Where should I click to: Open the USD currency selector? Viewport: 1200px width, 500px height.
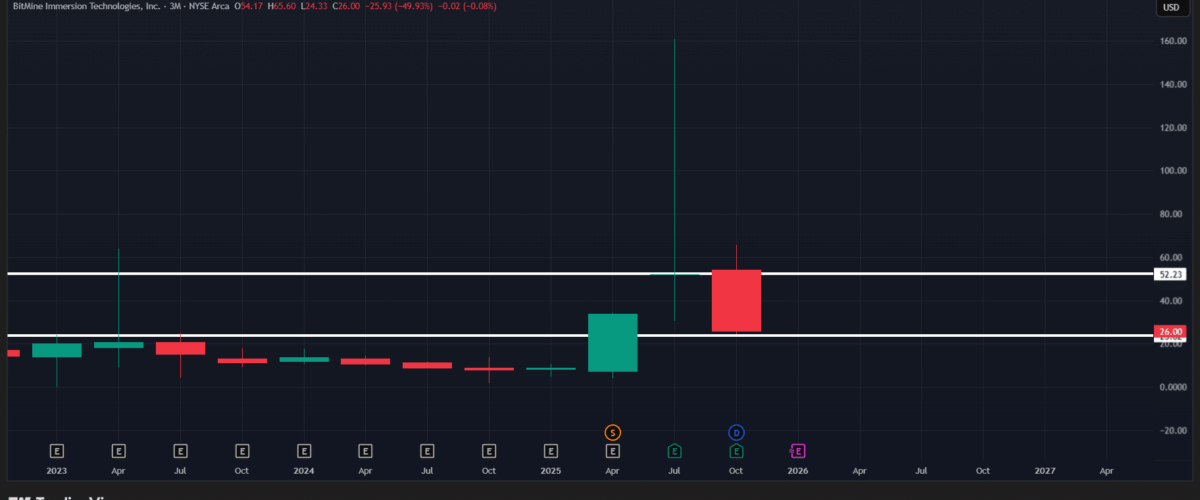click(x=1170, y=8)
